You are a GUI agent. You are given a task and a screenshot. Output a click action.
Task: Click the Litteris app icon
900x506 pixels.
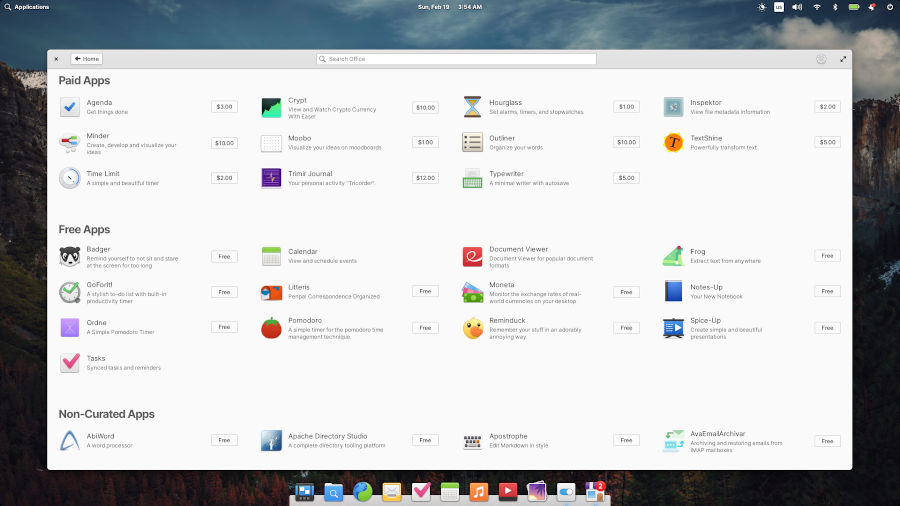point(271,292)
